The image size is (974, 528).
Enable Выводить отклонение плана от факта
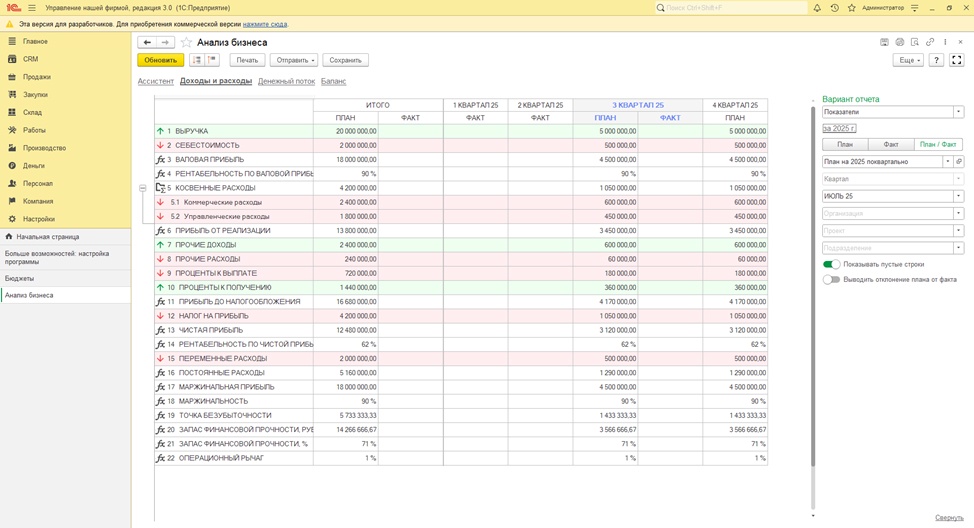point(831,280)
